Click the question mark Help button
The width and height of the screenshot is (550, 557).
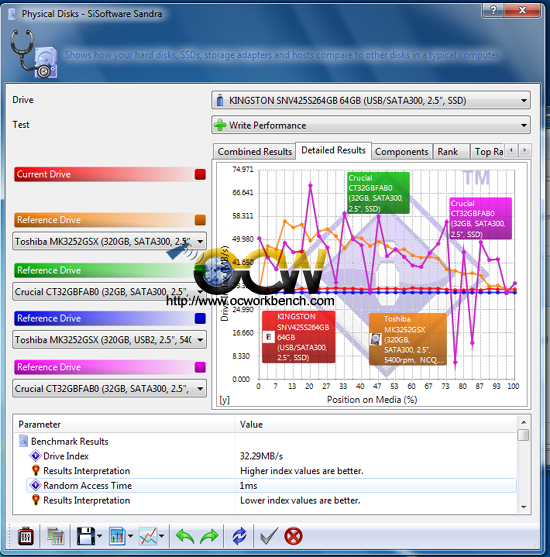pos(493,10)
